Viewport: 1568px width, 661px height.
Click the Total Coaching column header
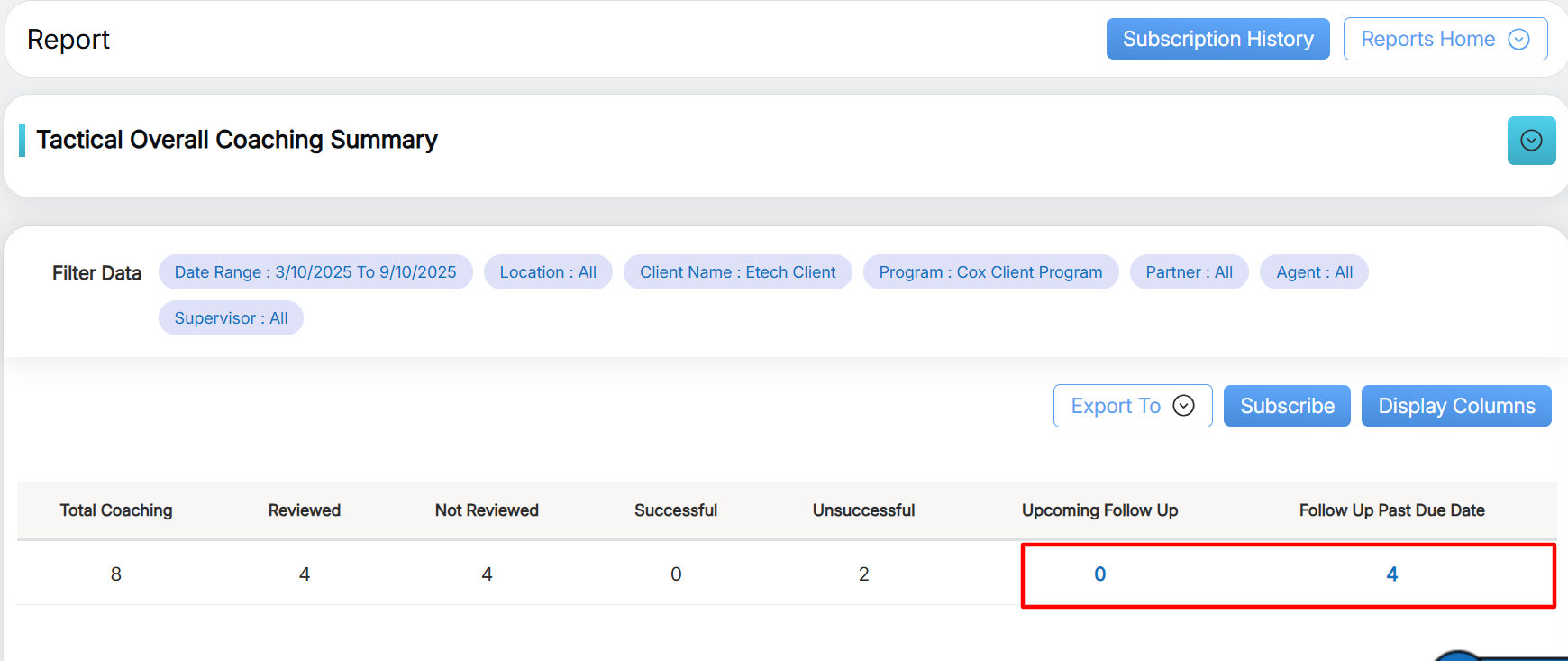[116, 510]
